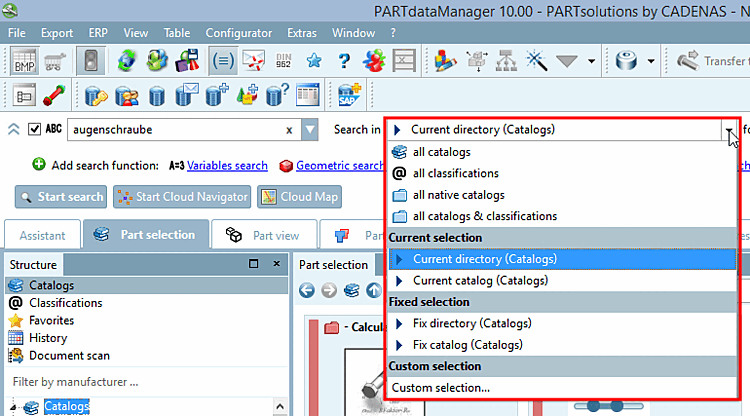Open the search term history dropdown
The image size is (750, 416).
(x=310, y=130)
